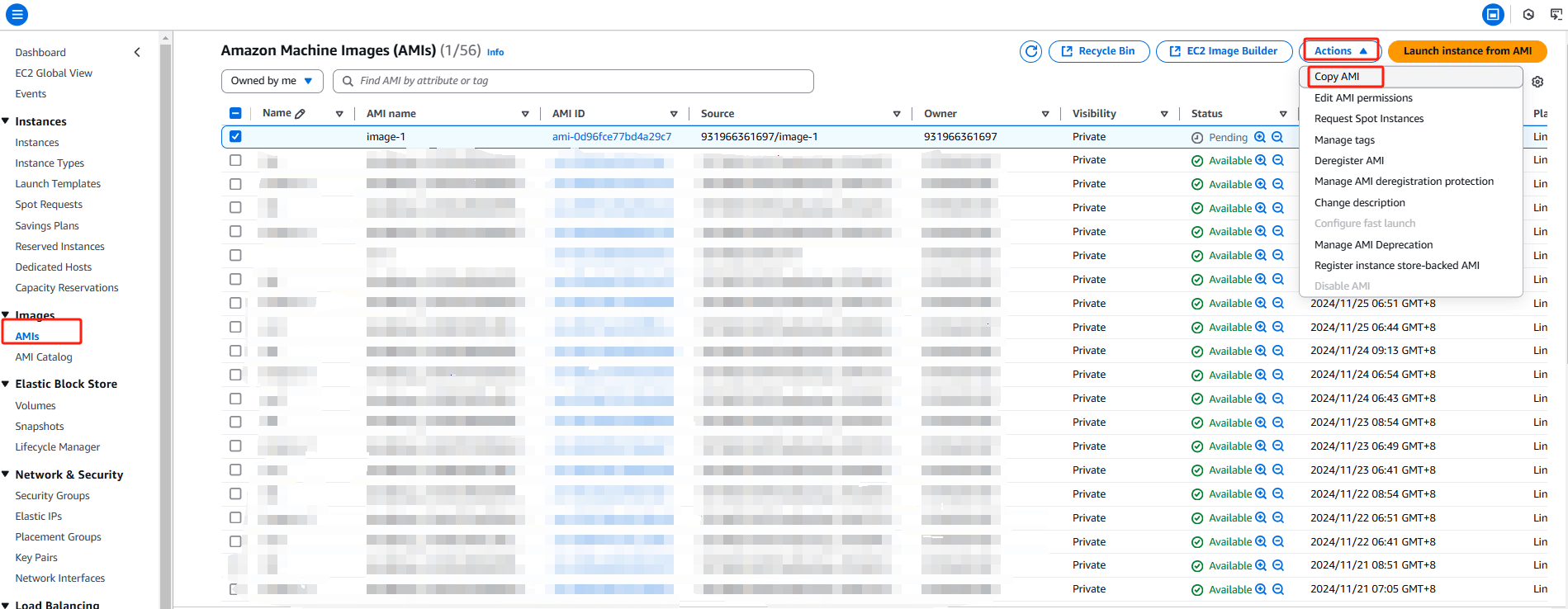
Task: Open the Info link beside the title
Action: pyautogui.click(x=495, y=52)
